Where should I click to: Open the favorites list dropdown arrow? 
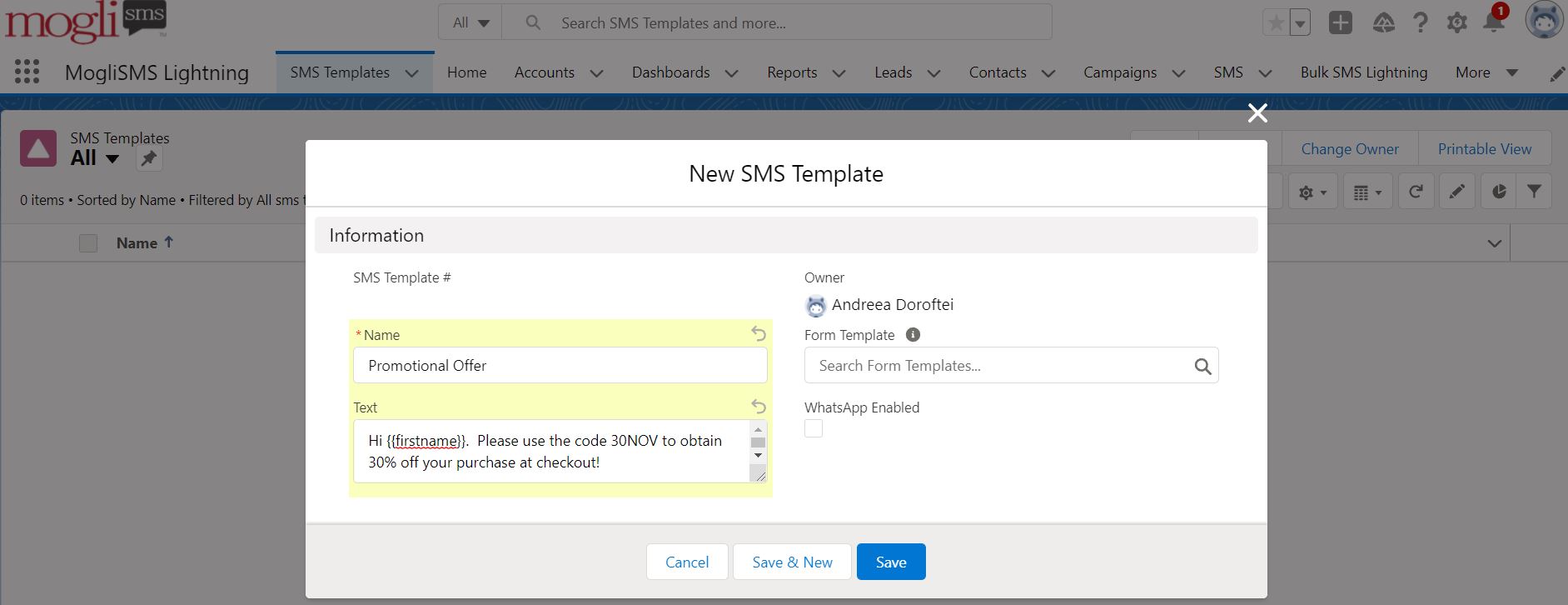1299,23
